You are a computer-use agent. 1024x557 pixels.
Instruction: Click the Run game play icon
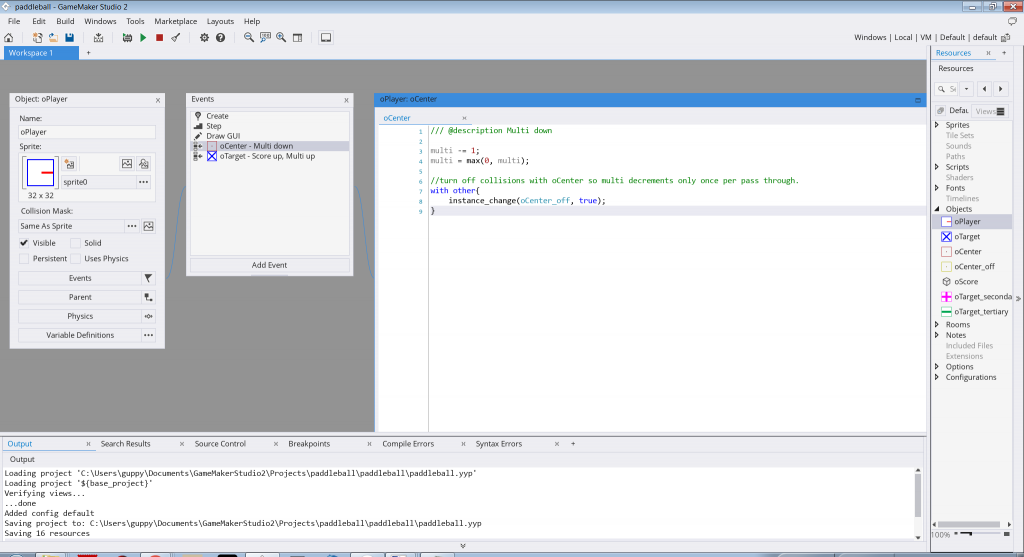pos(143,38)
